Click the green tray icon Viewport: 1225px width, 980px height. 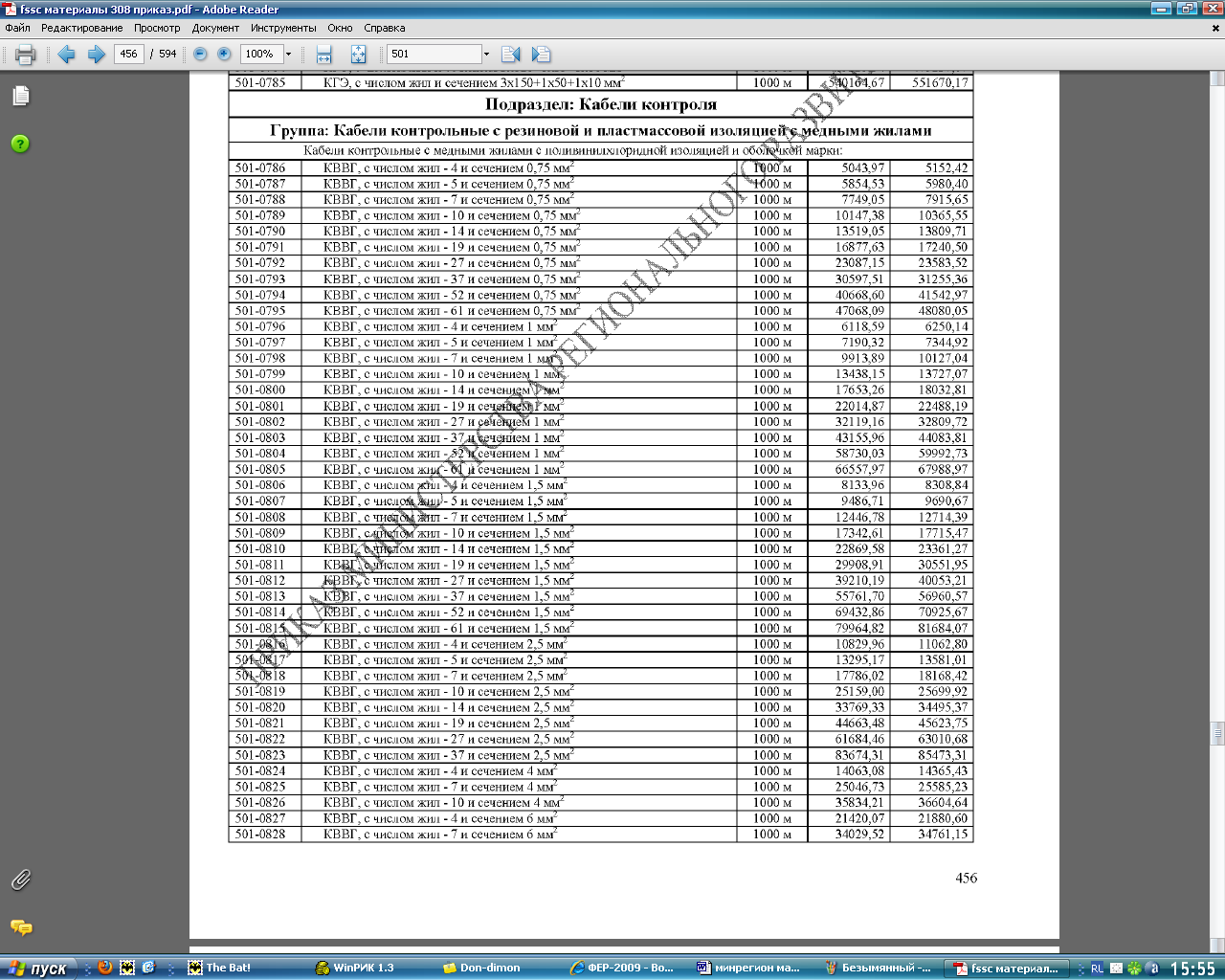tap(1134, 969)
